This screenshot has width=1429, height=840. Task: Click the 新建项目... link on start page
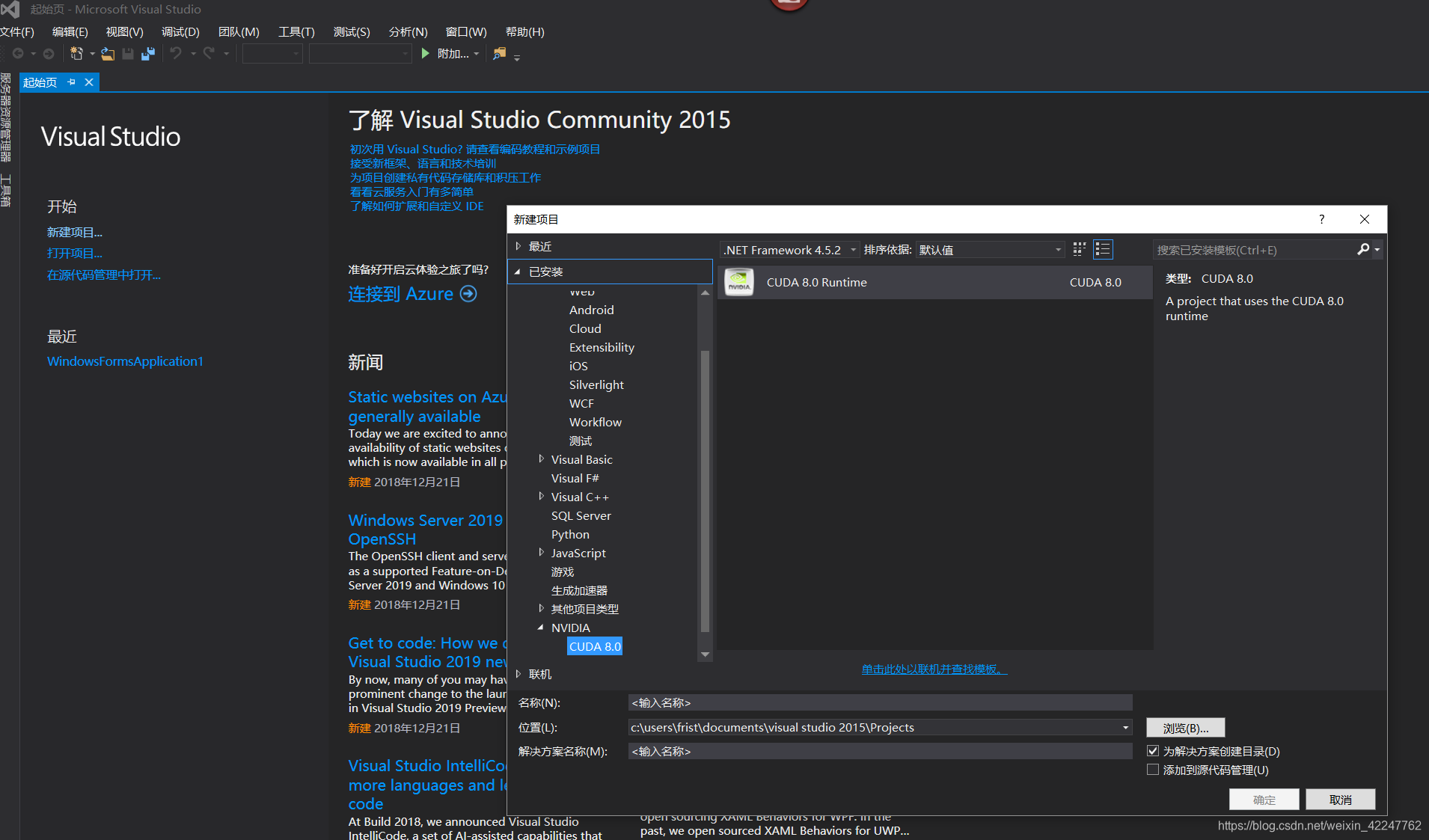[75, 233]
